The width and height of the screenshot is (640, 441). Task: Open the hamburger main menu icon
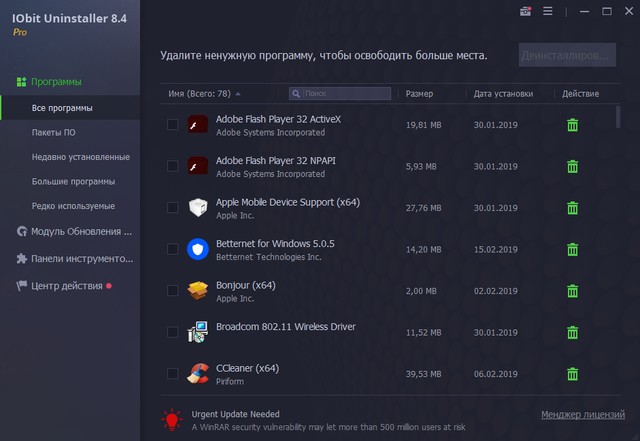547,12
